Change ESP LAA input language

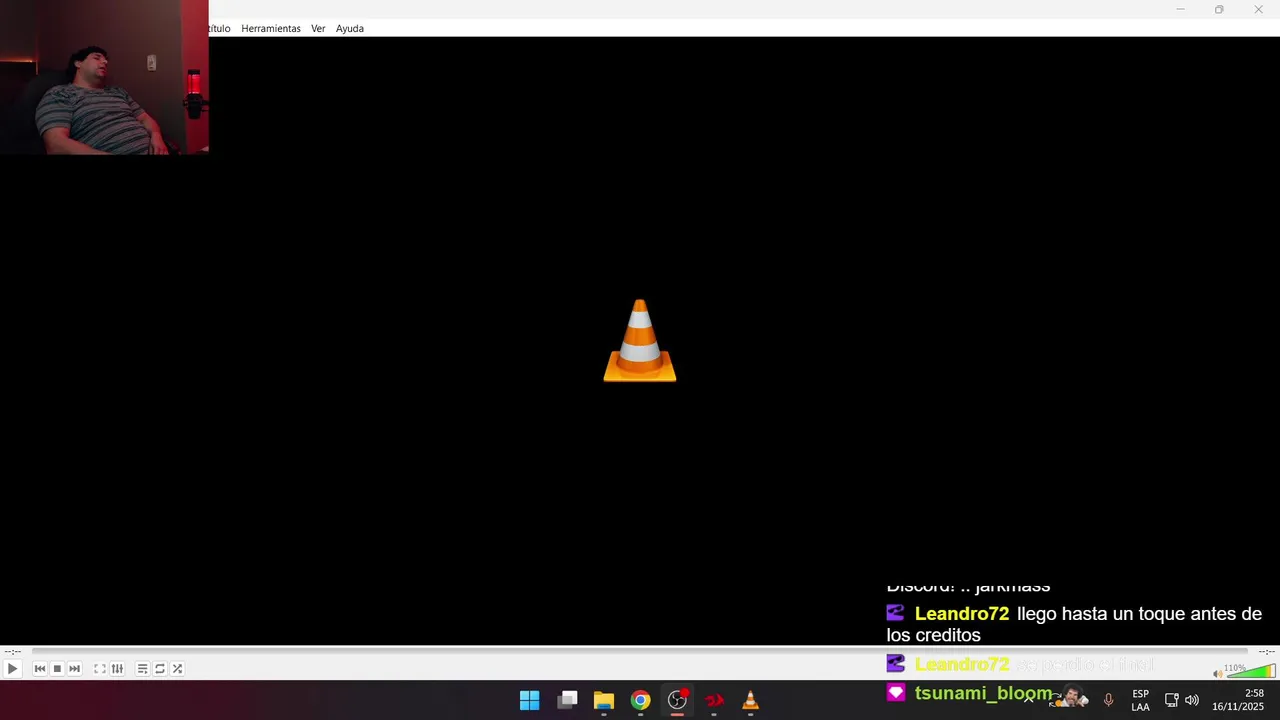[x=1140, y=700]
